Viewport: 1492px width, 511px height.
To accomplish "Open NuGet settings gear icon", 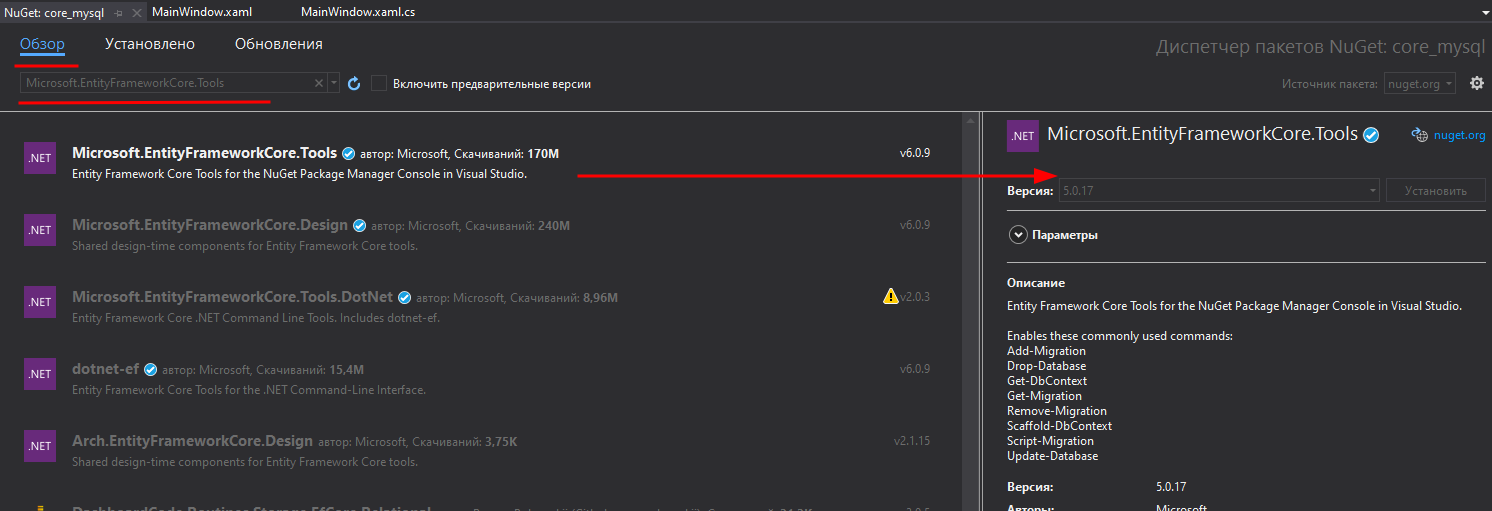I will [1476, 84].
